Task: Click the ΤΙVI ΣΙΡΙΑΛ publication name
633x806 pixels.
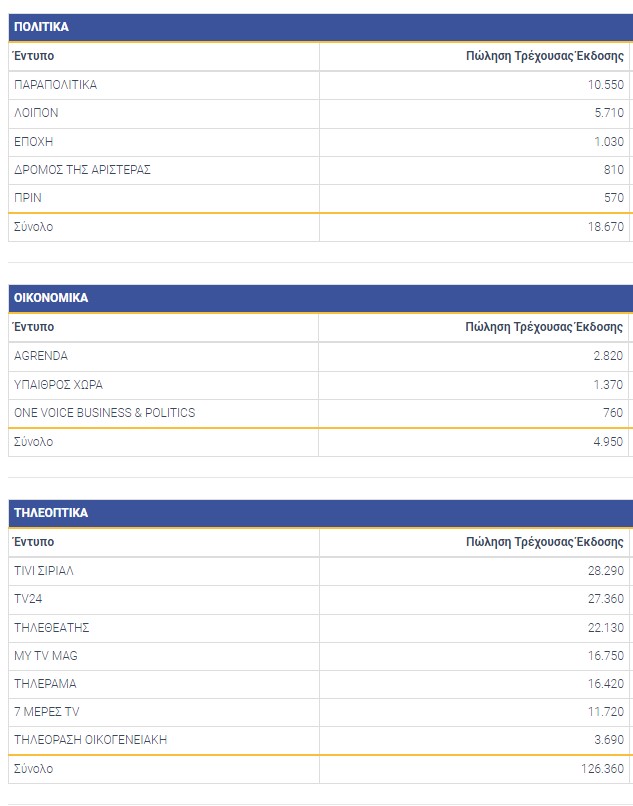Action: pos(44,571)
